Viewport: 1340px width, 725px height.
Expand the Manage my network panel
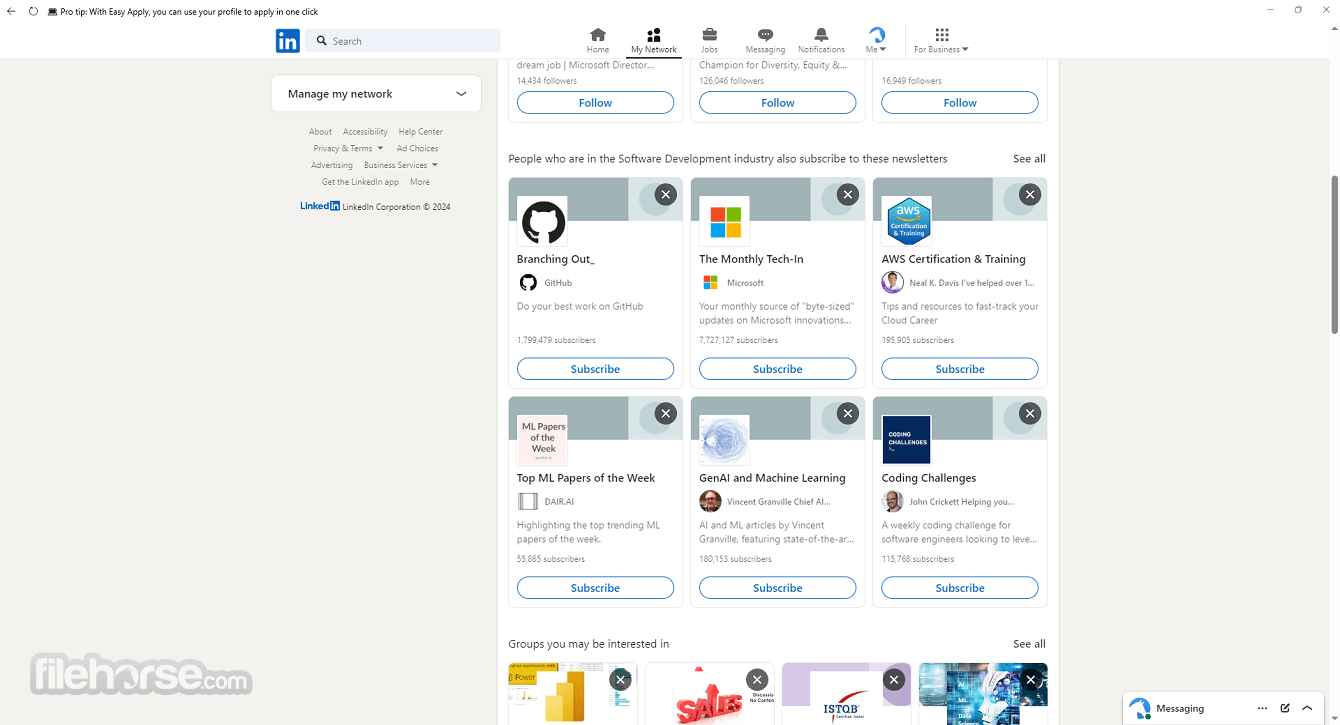pos(376,94)
